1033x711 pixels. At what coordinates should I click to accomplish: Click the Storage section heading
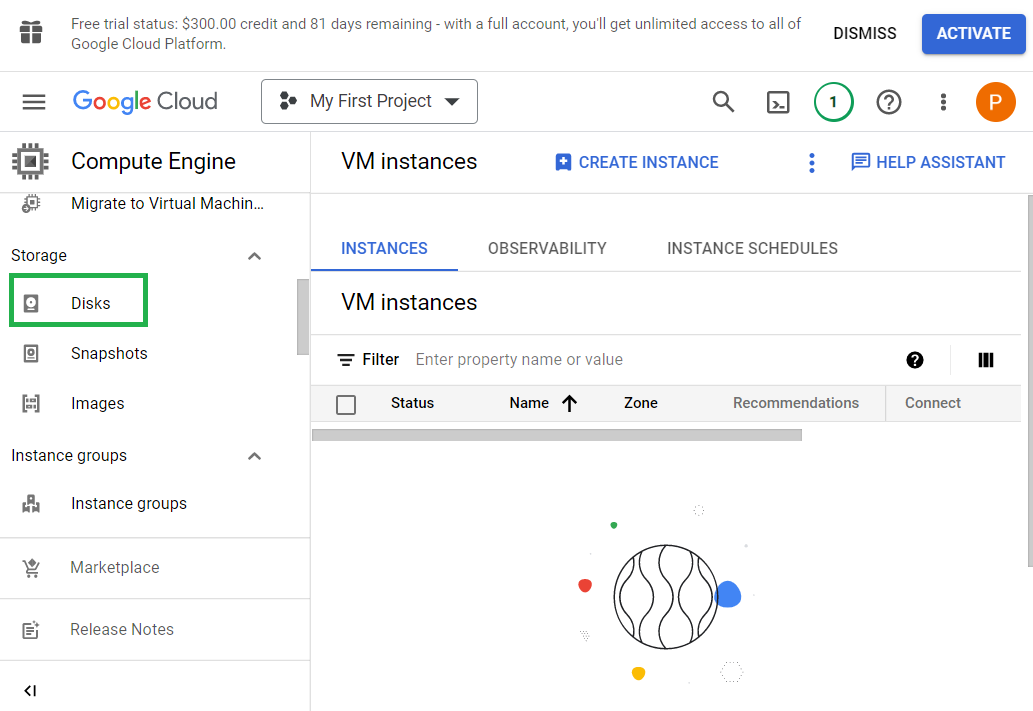[x=39, y=256]
